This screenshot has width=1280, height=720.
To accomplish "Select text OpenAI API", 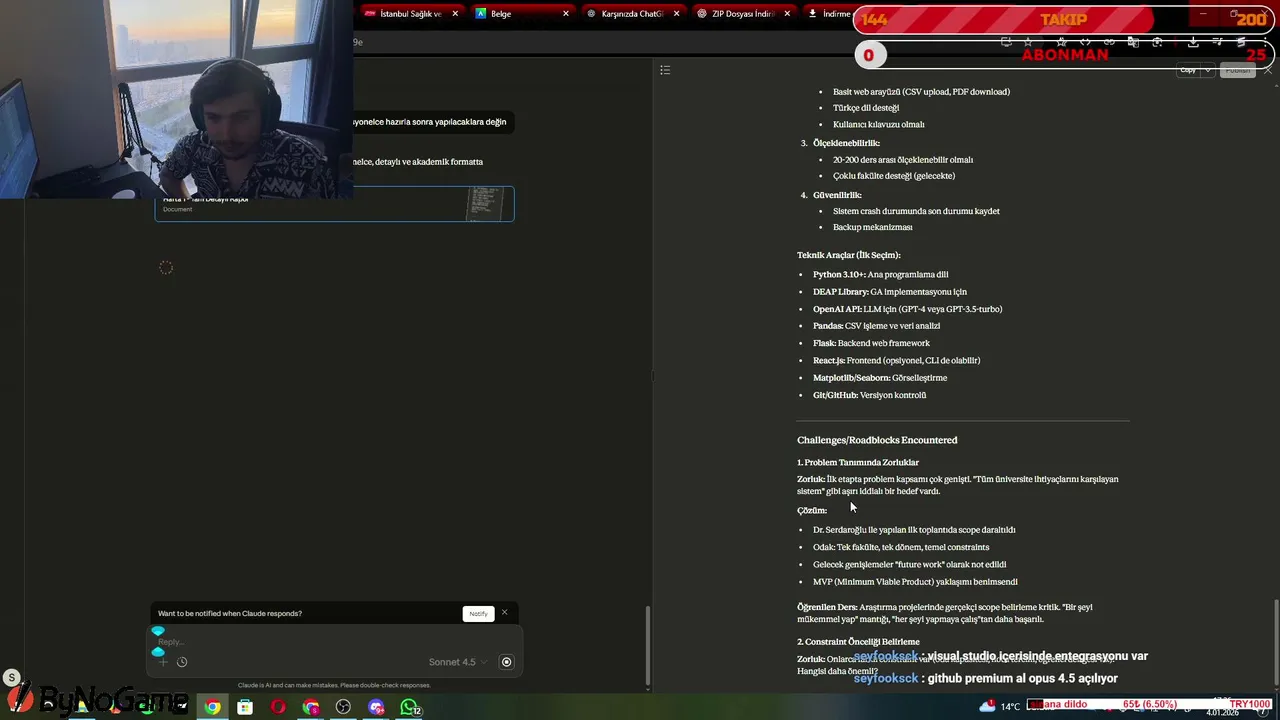I will 837,309.
